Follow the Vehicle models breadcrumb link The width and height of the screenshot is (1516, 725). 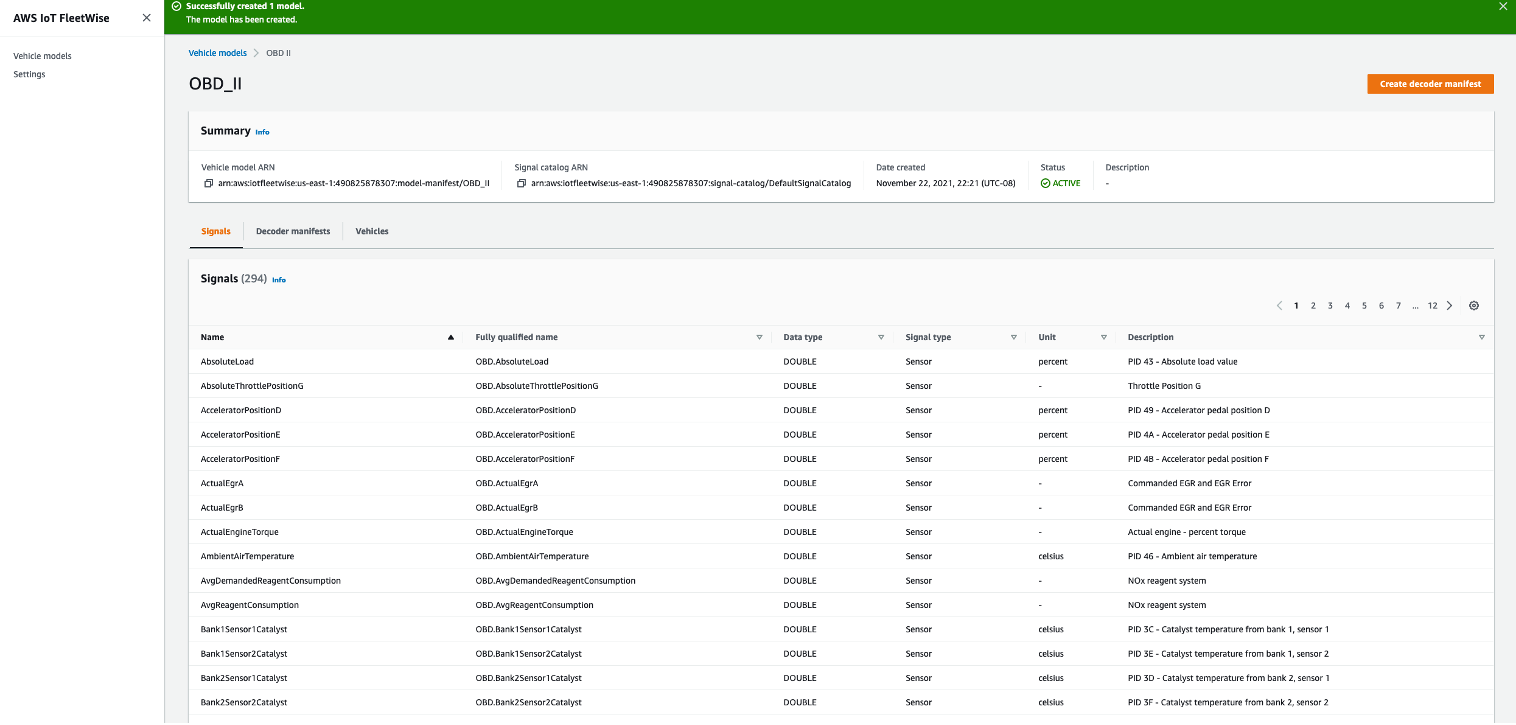pyautogui.click(x=217, y=53)
